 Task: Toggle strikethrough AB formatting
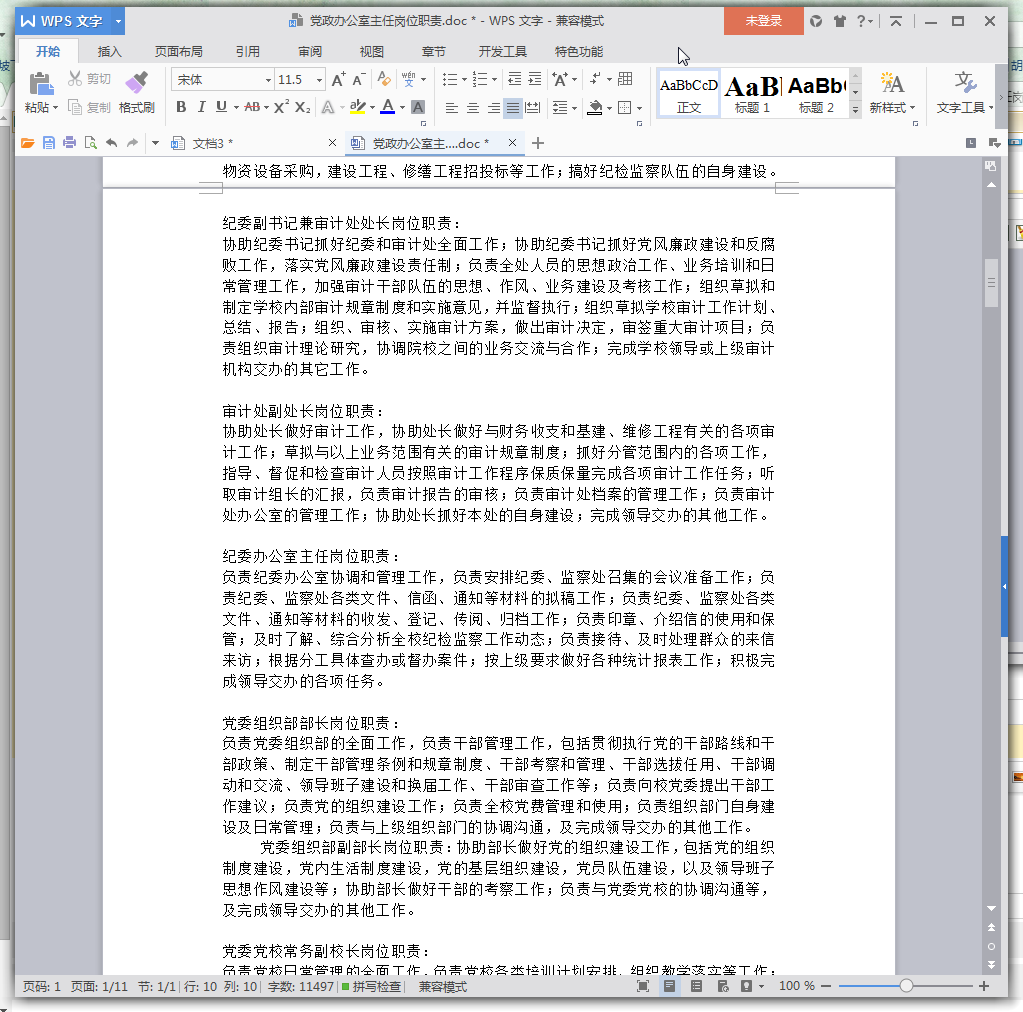252,107
